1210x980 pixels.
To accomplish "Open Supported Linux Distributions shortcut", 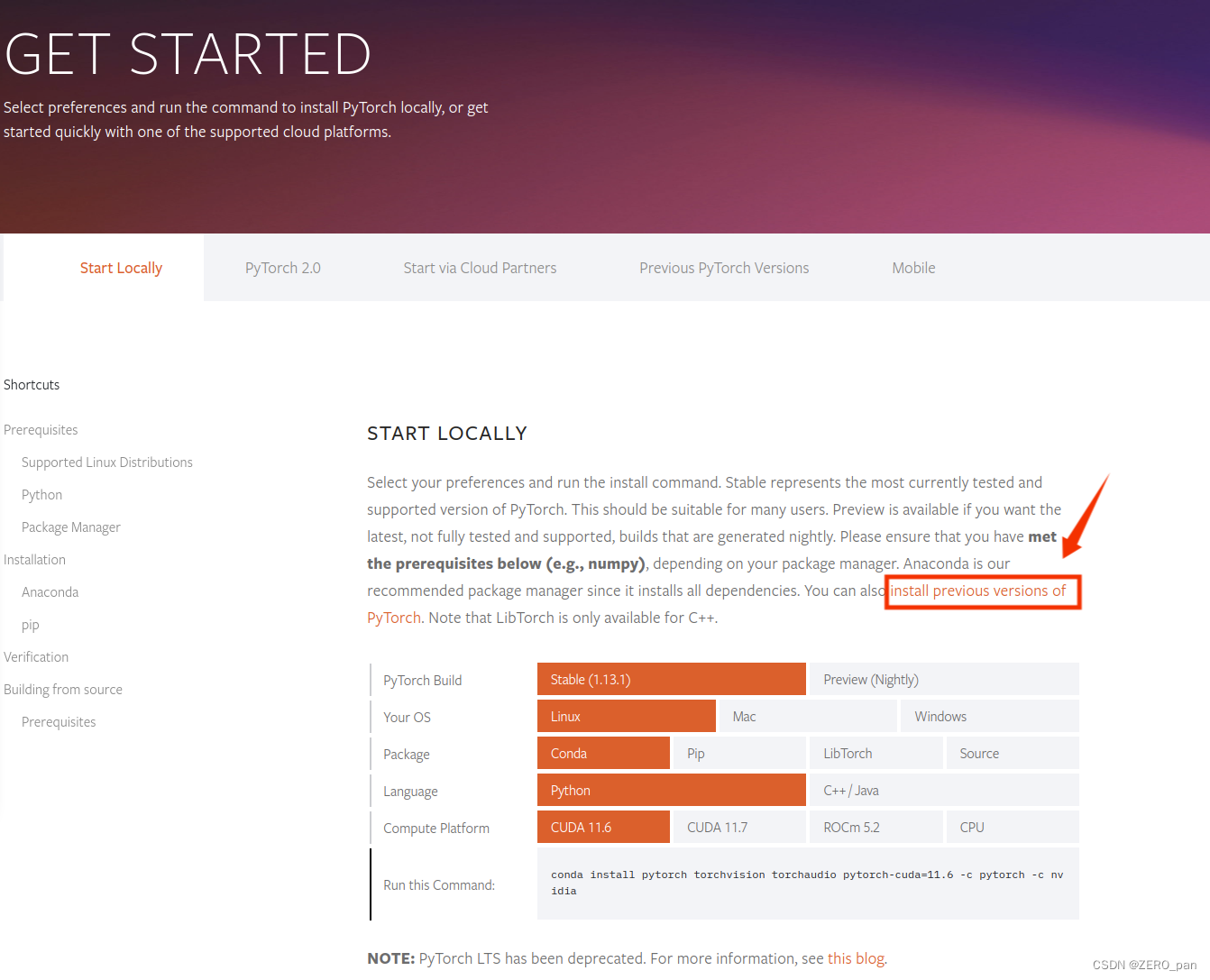I will (x=107, y=463).
